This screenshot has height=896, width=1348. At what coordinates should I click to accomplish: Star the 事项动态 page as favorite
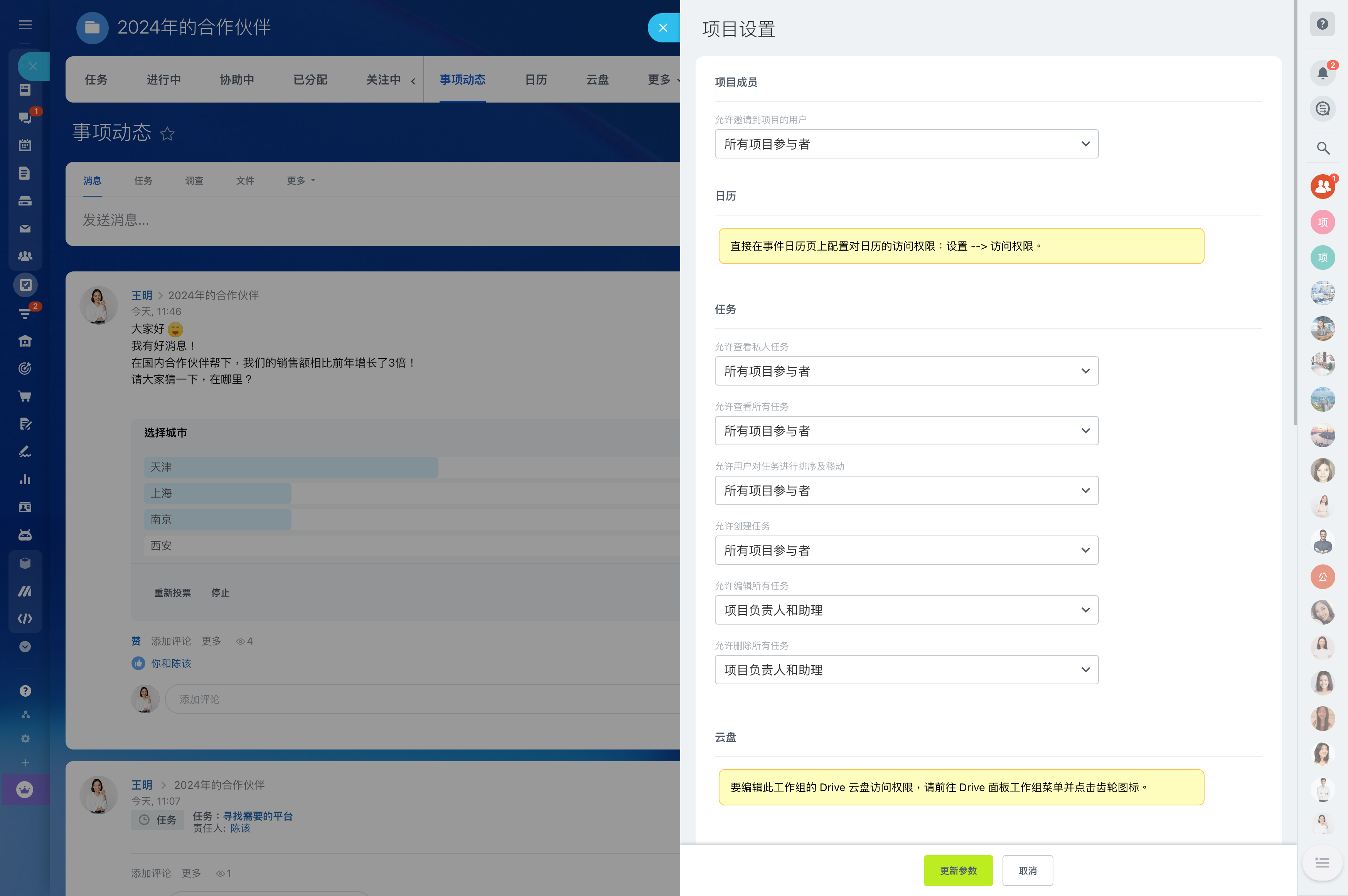[167, 134]
